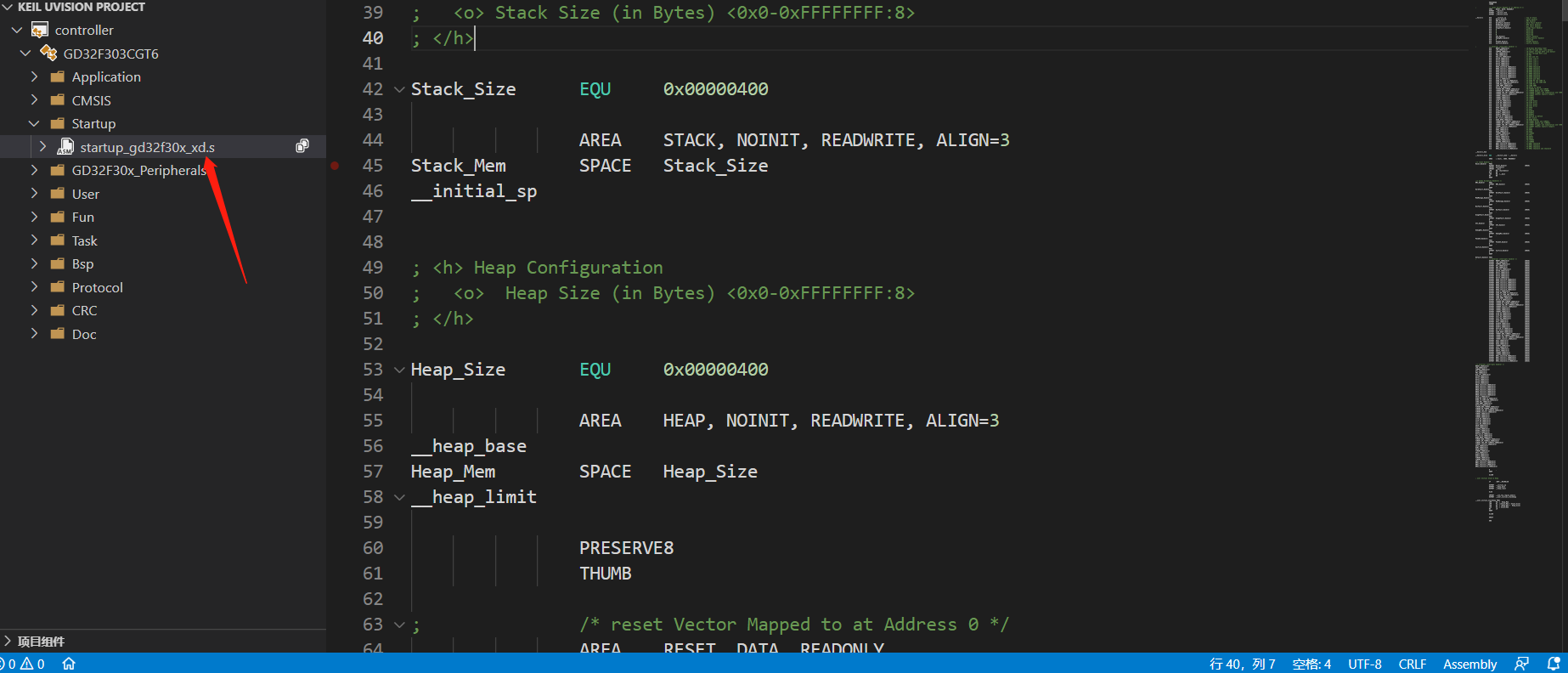Click the GD32F303CGT6 target icon
This screenshot has height=673, width=1568.
(48, 54)
